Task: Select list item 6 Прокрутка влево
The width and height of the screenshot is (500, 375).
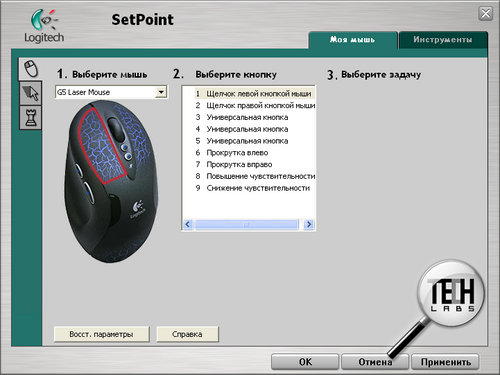Action: click(232, 153)
